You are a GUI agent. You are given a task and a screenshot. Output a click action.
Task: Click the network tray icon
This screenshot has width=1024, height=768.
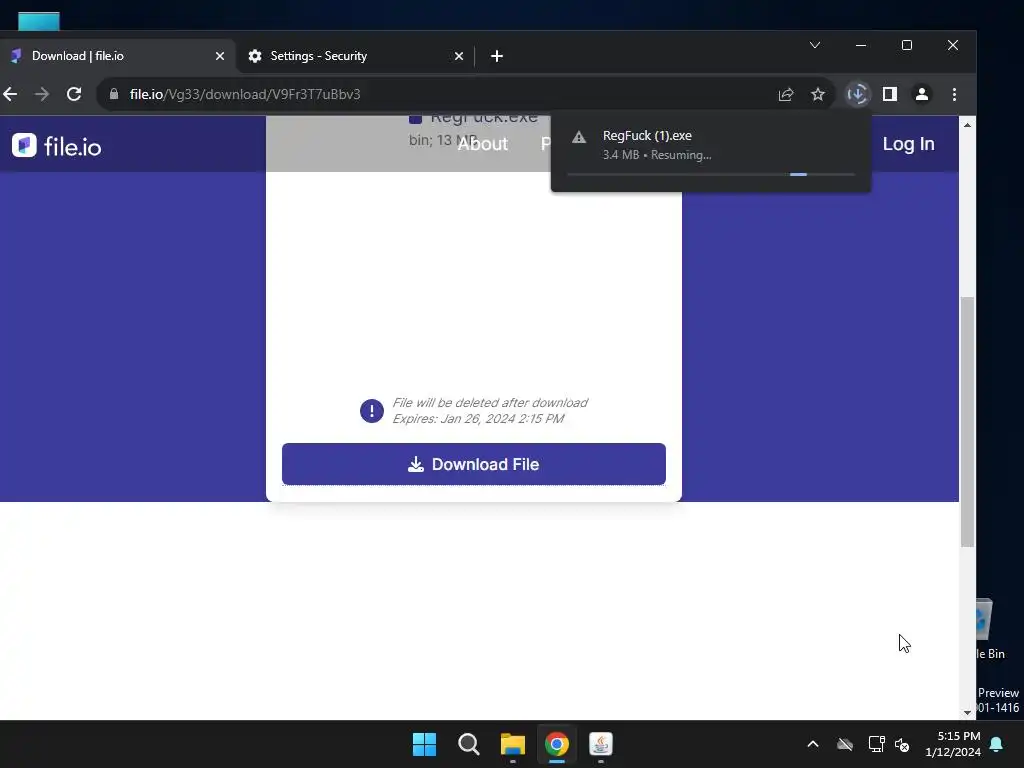coord(876,744)
